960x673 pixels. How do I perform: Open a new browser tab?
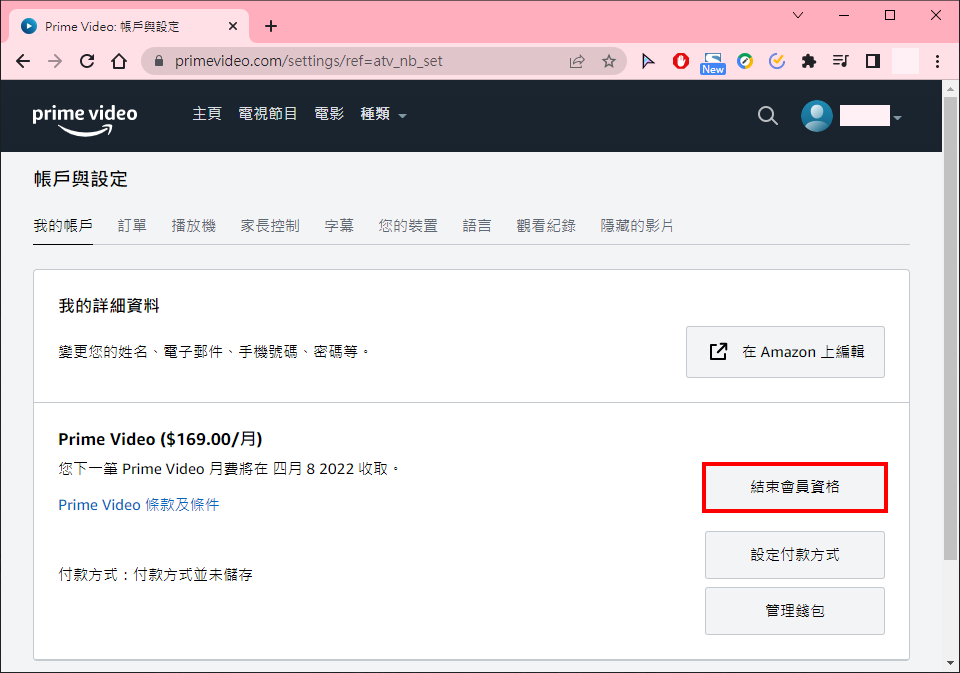(271, 26)
